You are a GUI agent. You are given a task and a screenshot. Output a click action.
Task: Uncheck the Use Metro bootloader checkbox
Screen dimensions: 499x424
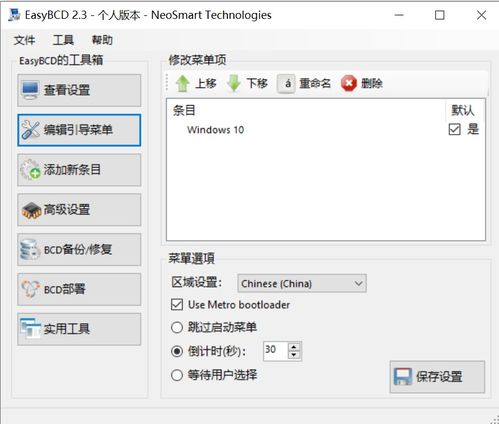click(x=177, y=305)
